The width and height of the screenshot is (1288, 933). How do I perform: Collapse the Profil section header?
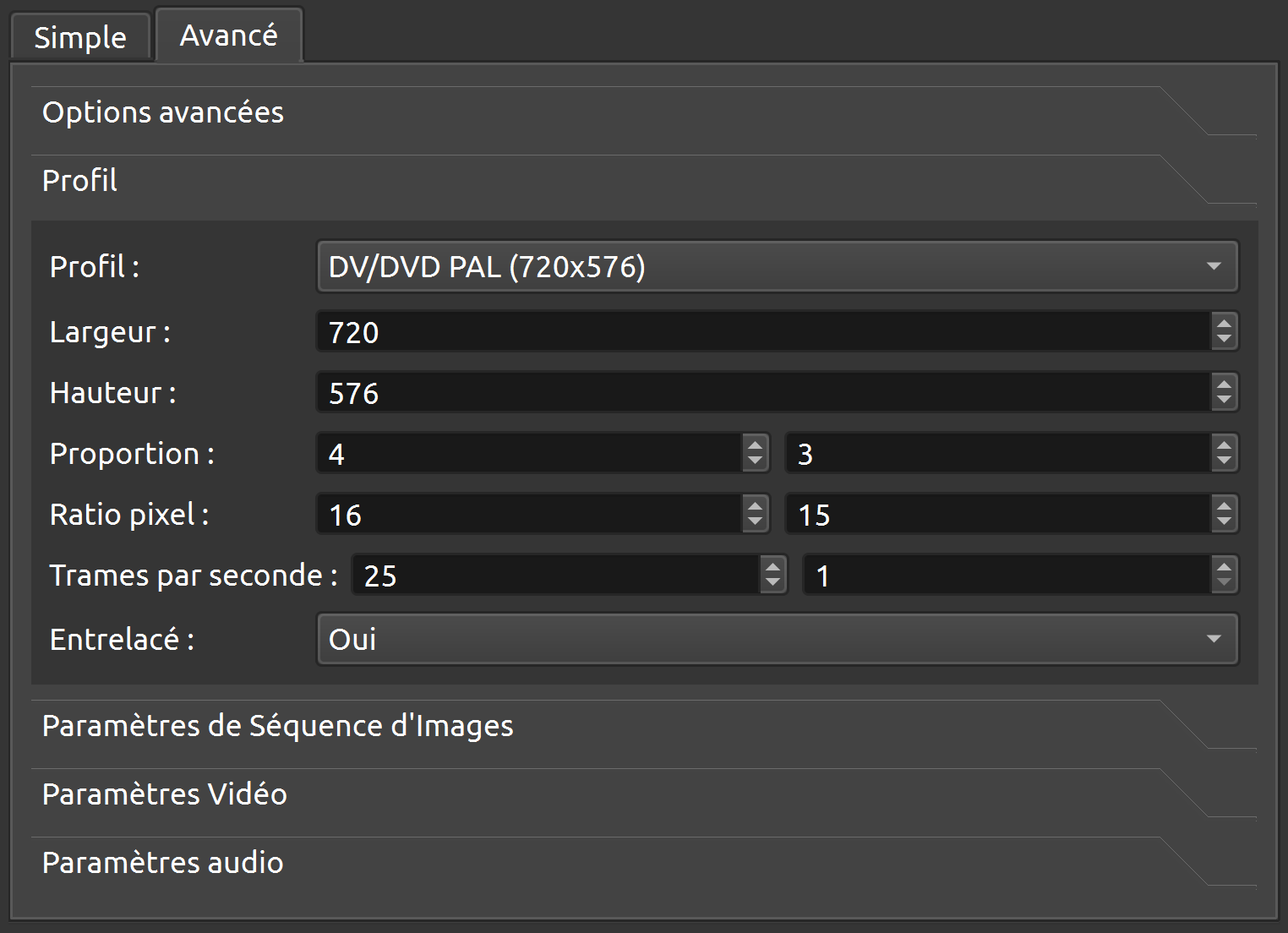[x=80, y=181]
